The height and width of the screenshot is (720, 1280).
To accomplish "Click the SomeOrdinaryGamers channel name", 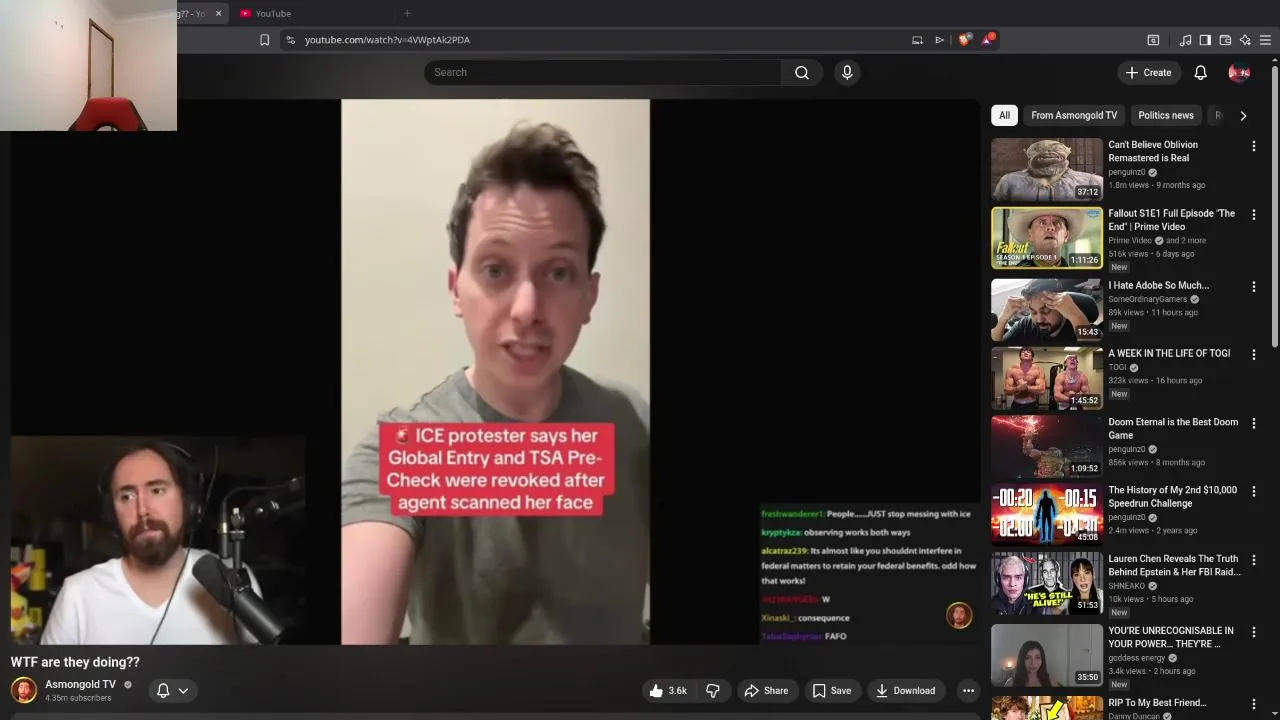I will tap(1147, 299).
